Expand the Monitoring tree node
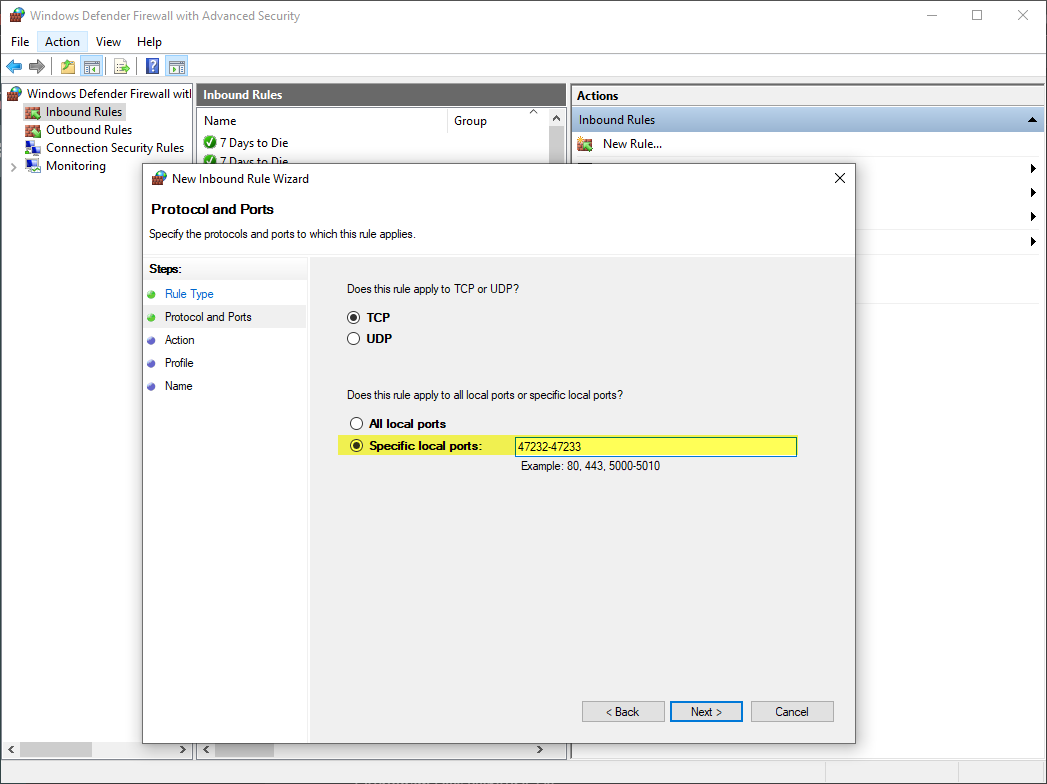This screenshot has width=1047, height=784. [x=13, y=167]
